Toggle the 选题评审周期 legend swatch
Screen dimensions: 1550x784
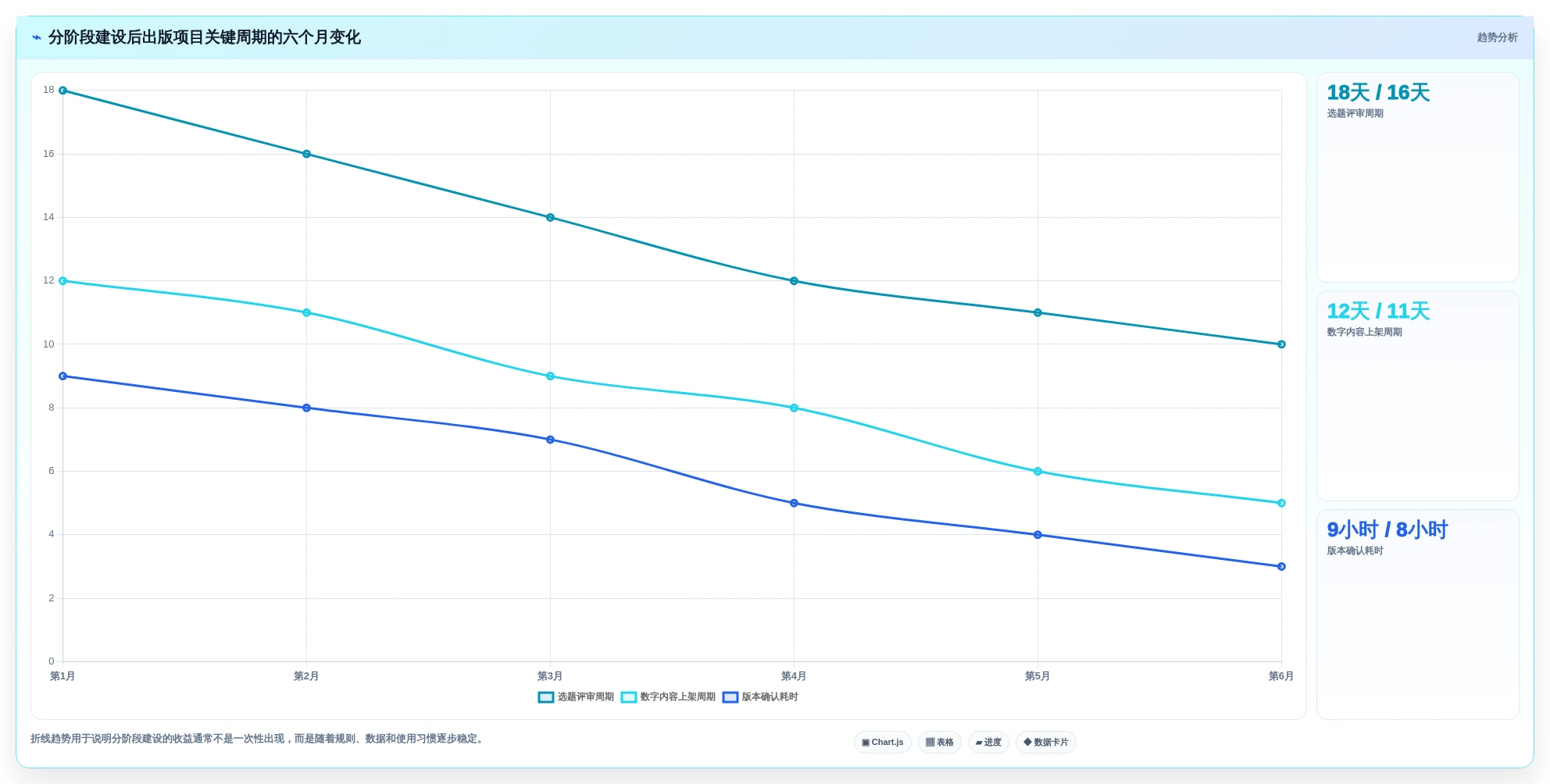(x=546, y=697)
